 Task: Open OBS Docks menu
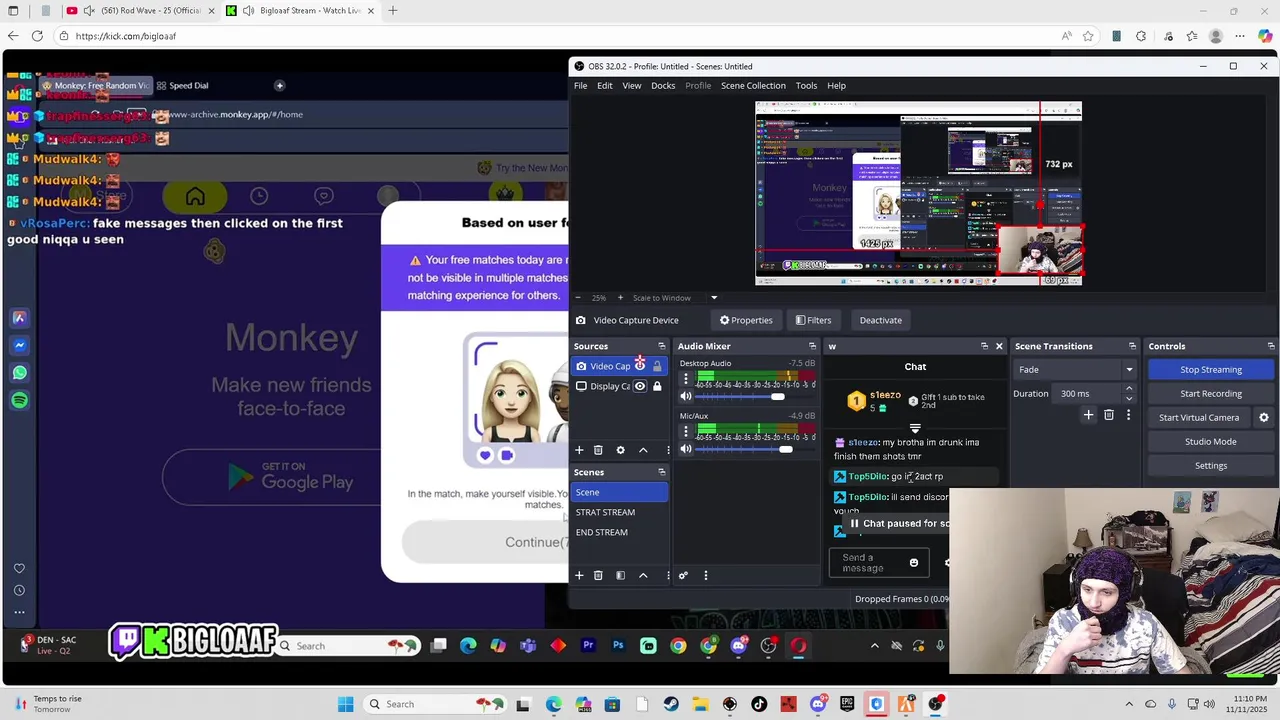pyautogui.click(x=663, y=85)
